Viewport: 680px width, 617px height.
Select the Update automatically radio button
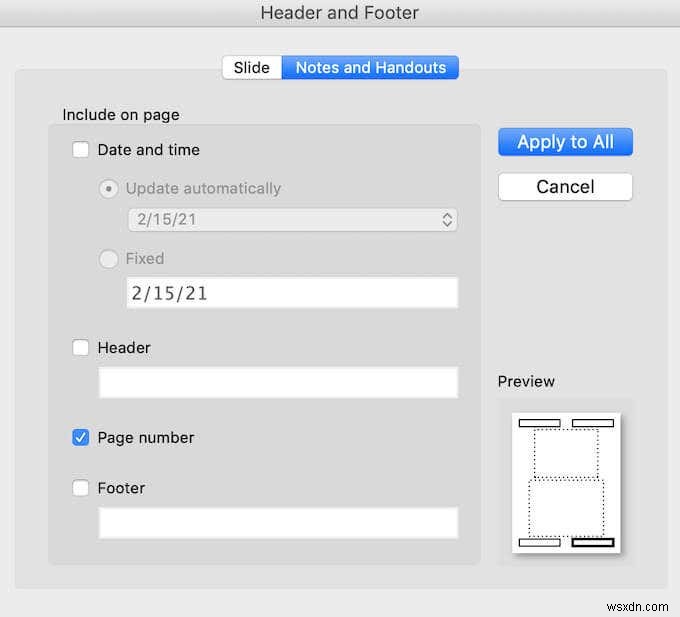tap(108, 189)
